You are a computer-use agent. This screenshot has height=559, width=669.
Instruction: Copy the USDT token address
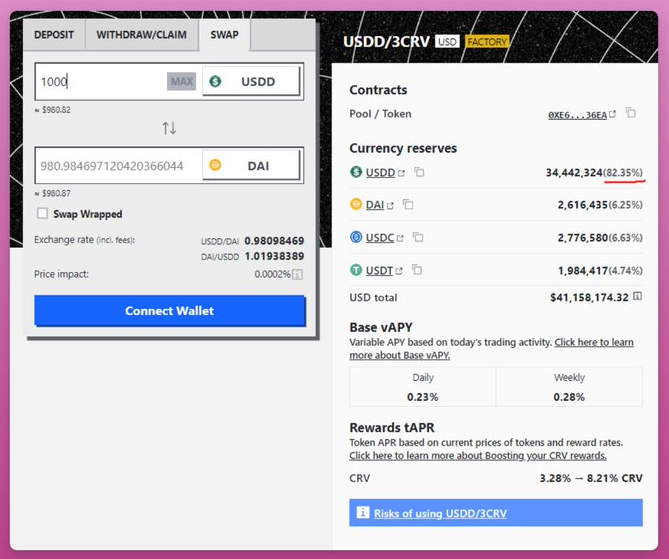tap(417, 270)
